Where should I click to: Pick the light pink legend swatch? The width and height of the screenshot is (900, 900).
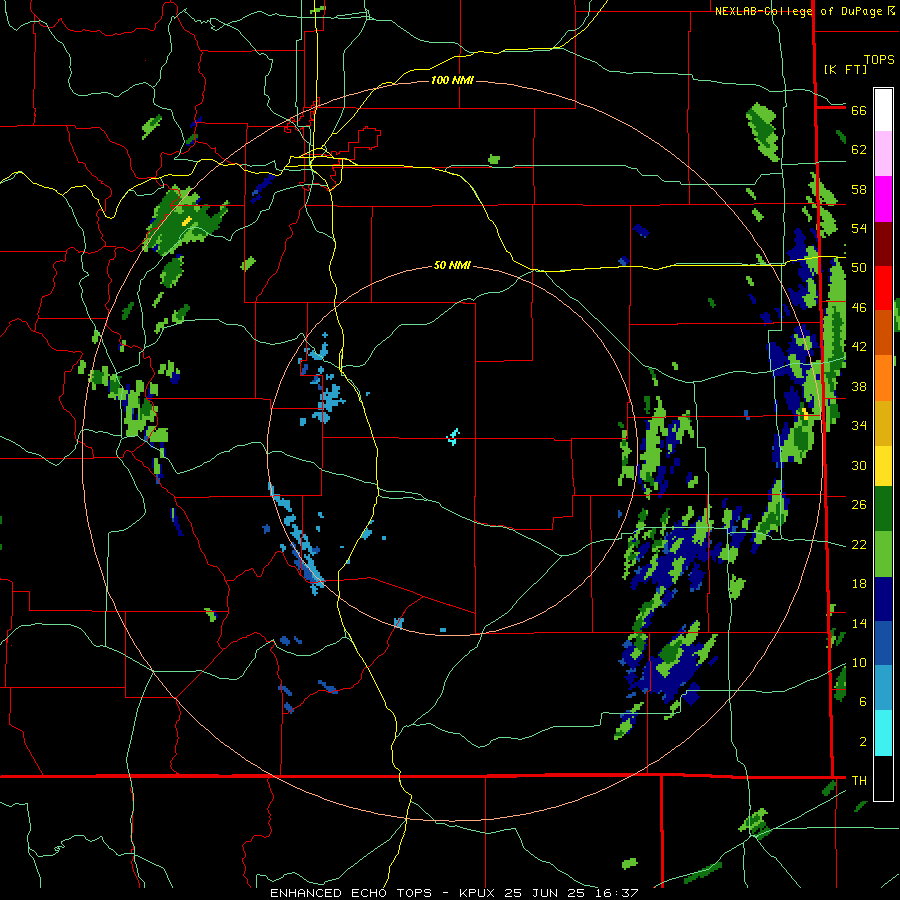(883, 154)
